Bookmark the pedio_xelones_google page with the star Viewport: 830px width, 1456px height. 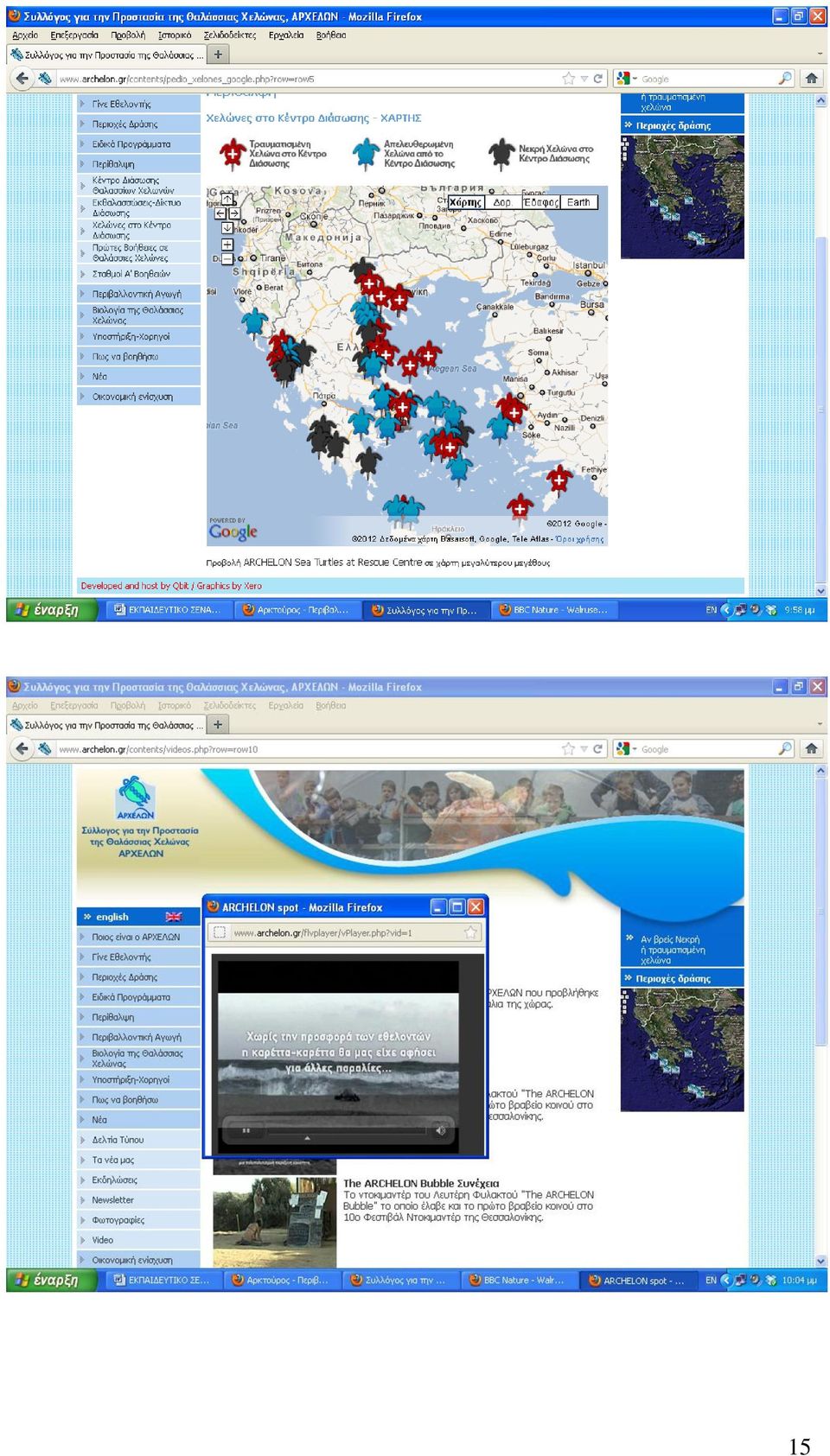coord(568,79)
